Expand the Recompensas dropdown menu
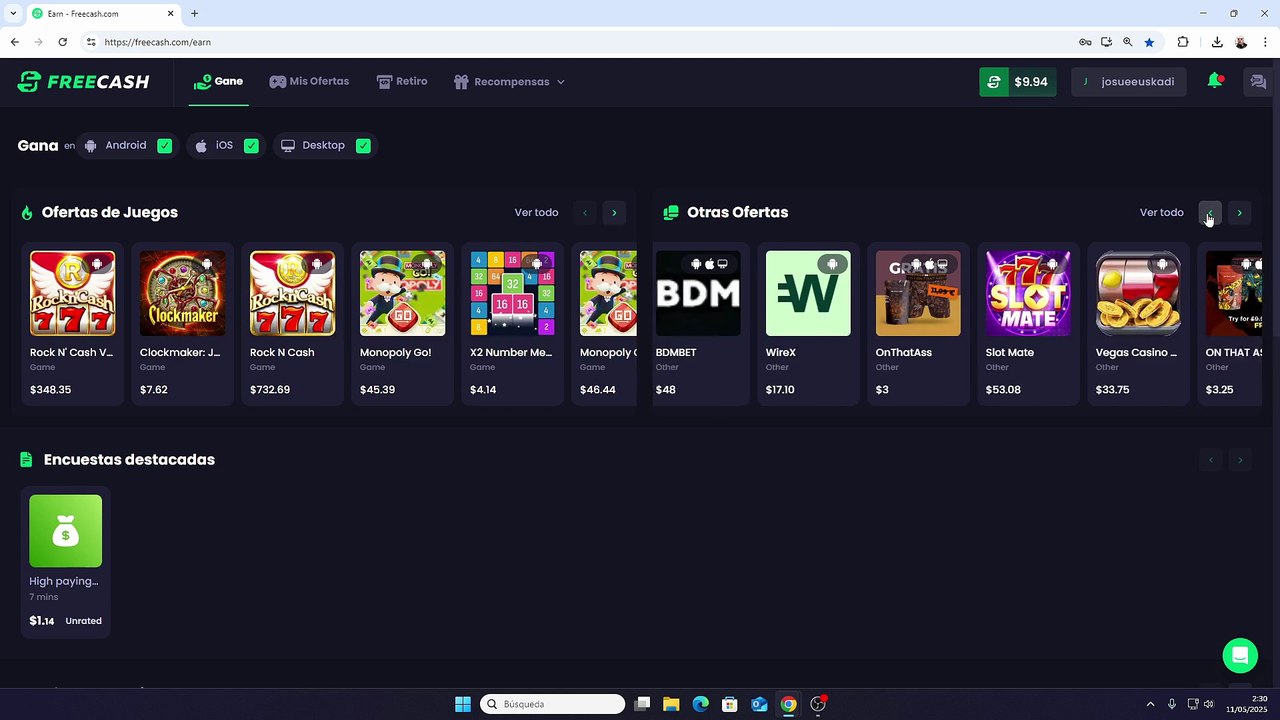The image size is (1280, 720). pos(509,82)
